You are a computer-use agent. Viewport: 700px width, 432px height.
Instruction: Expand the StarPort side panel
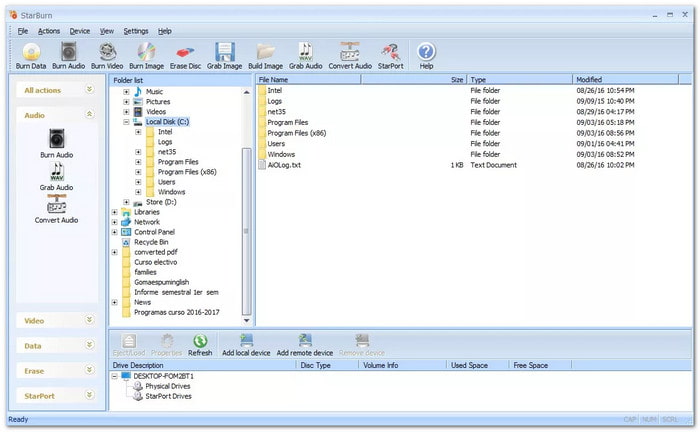(x=90, y=395)
